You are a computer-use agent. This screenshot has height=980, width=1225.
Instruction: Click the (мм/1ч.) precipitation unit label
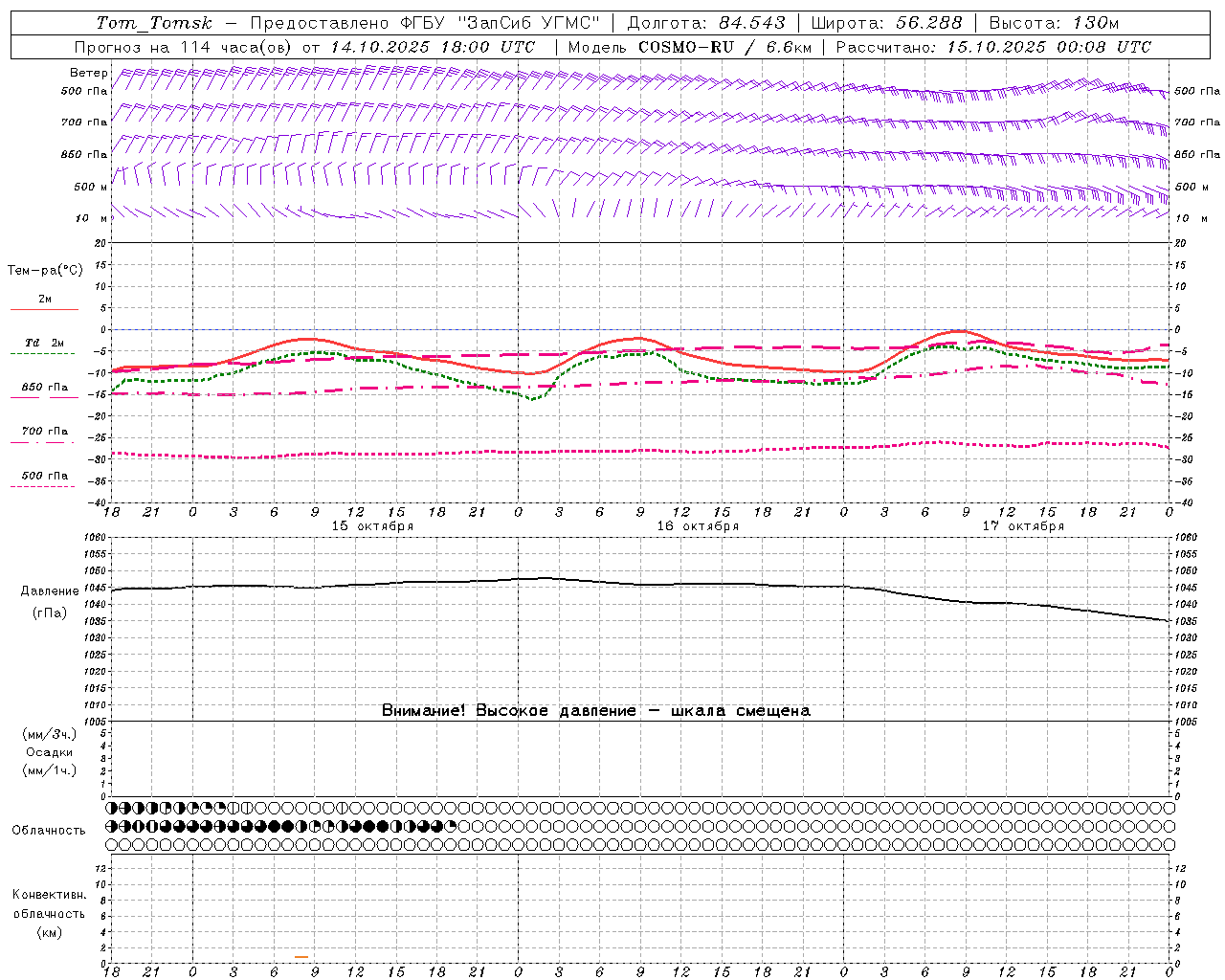[x=50, y=770]
